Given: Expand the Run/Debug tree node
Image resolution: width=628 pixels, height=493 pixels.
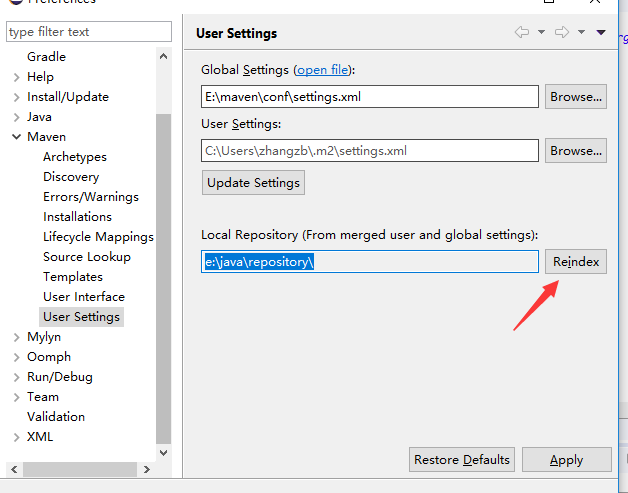Looking at the screenshot, I should coord(16,377).
